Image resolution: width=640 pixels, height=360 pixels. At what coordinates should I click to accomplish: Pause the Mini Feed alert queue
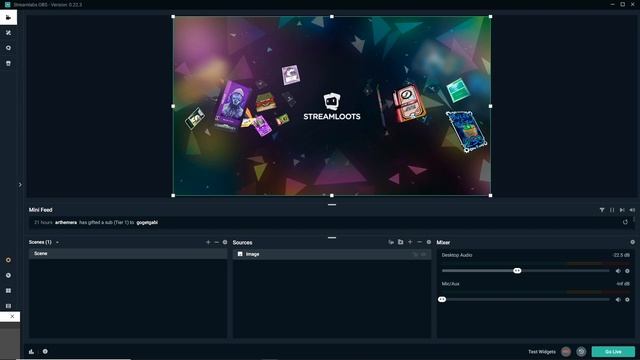(612, 210)
